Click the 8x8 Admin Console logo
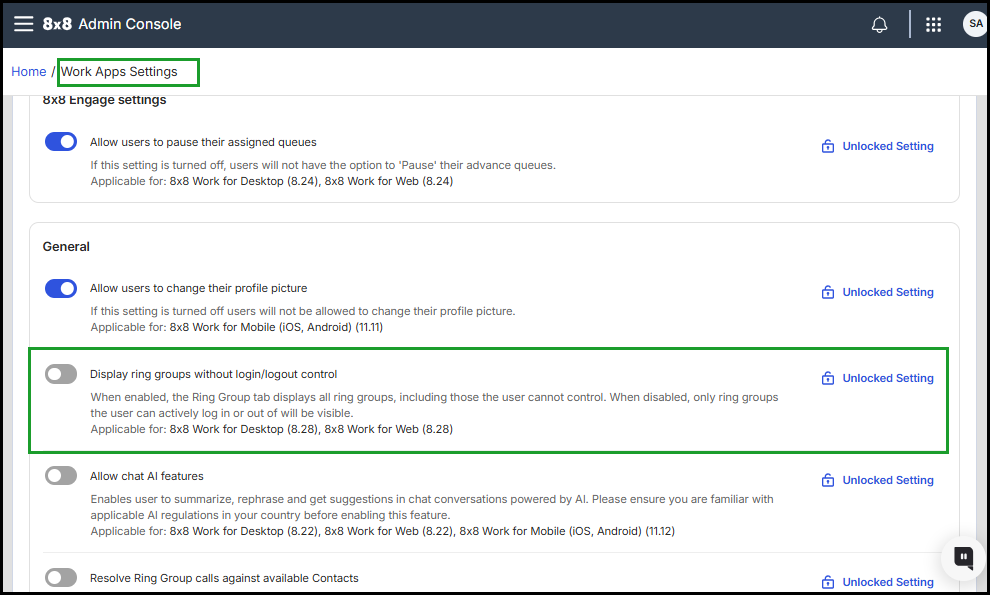990x595 pixels. coord(112,24)
